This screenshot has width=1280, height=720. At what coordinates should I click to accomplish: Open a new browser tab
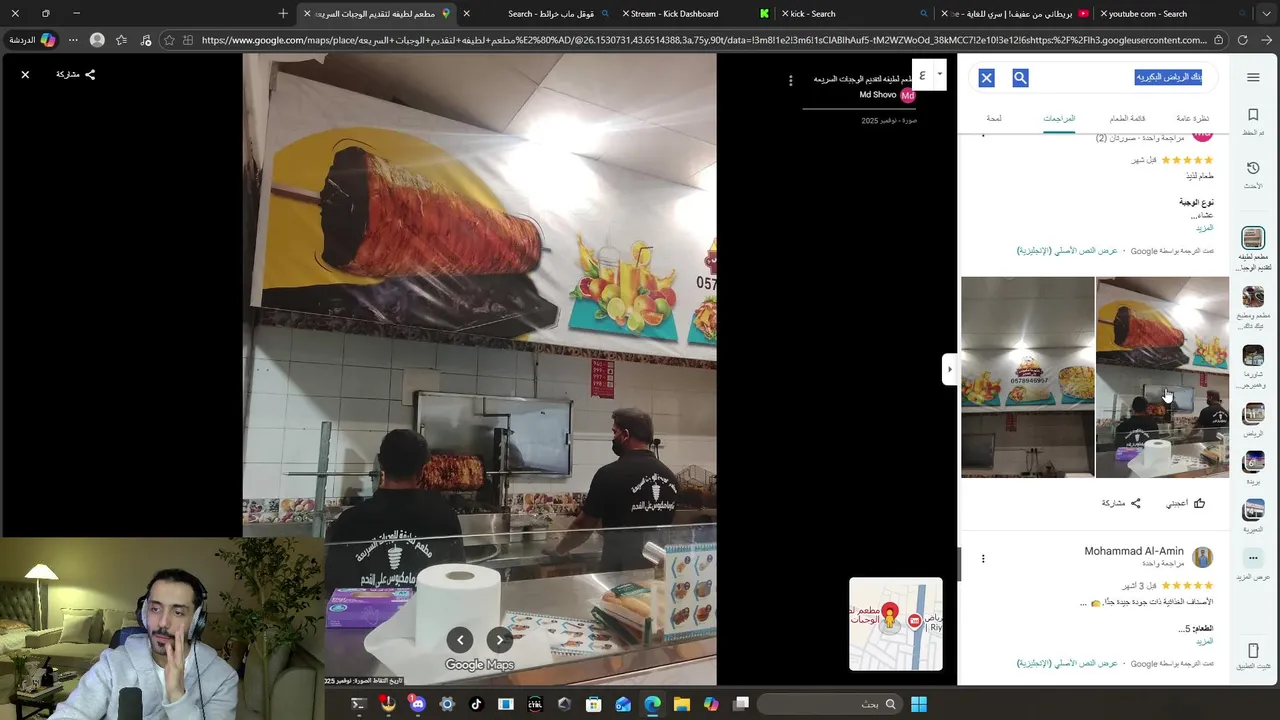coord(283,14)
